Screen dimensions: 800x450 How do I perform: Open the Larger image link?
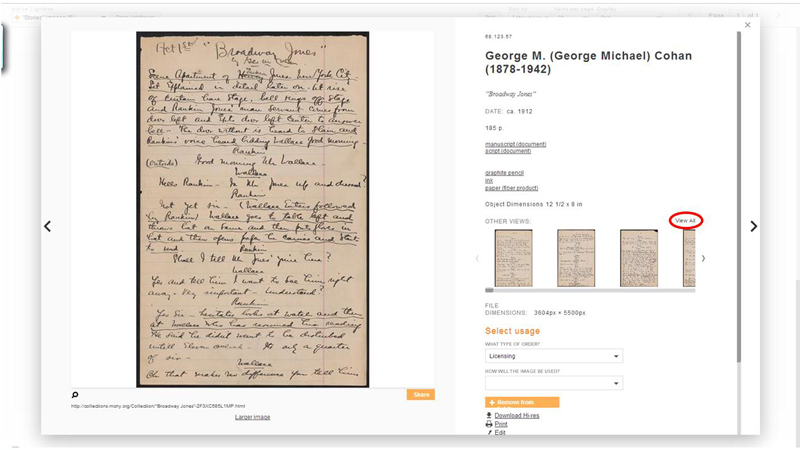(253, 417)
